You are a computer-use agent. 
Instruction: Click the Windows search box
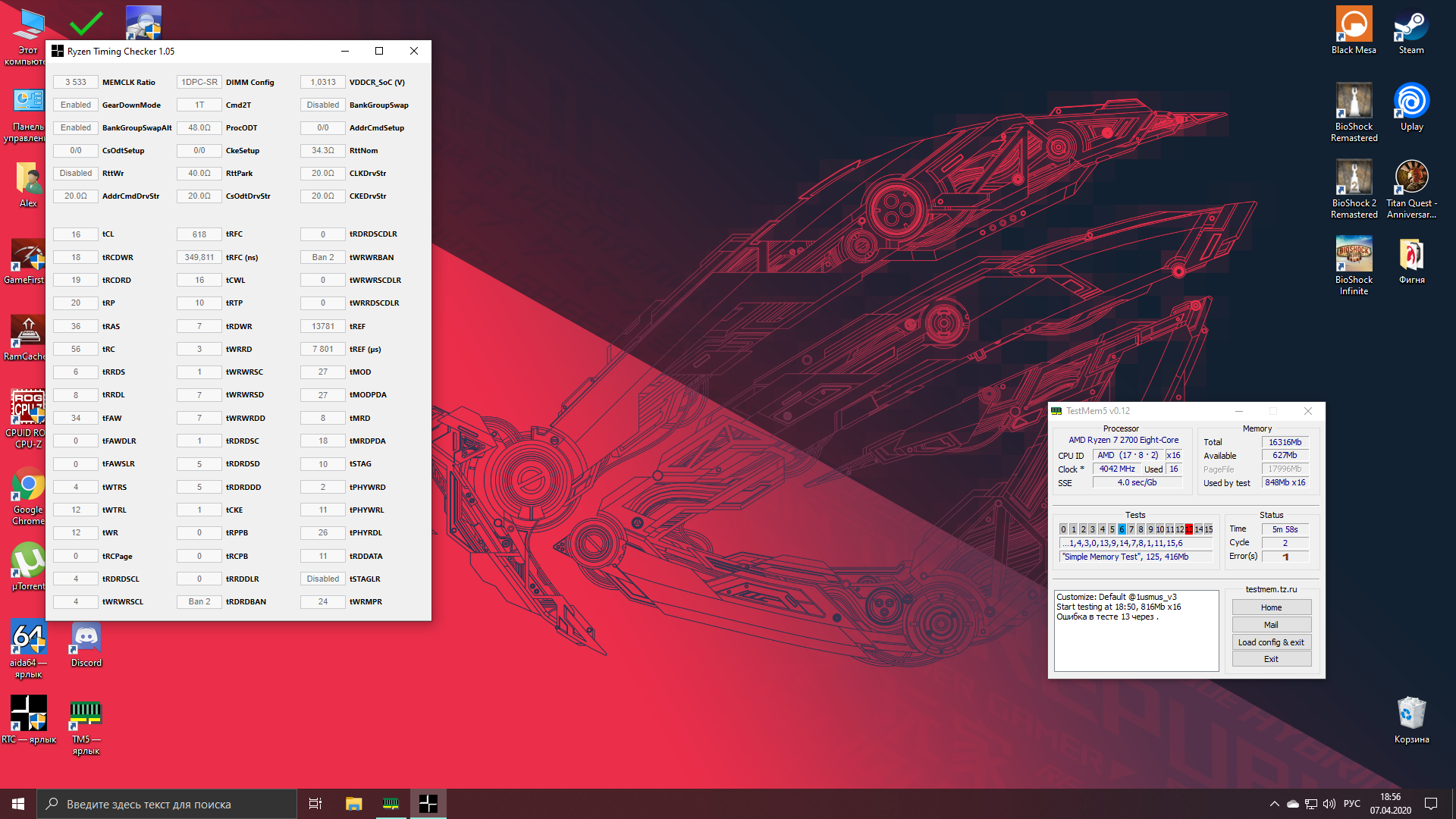[167, 804]
